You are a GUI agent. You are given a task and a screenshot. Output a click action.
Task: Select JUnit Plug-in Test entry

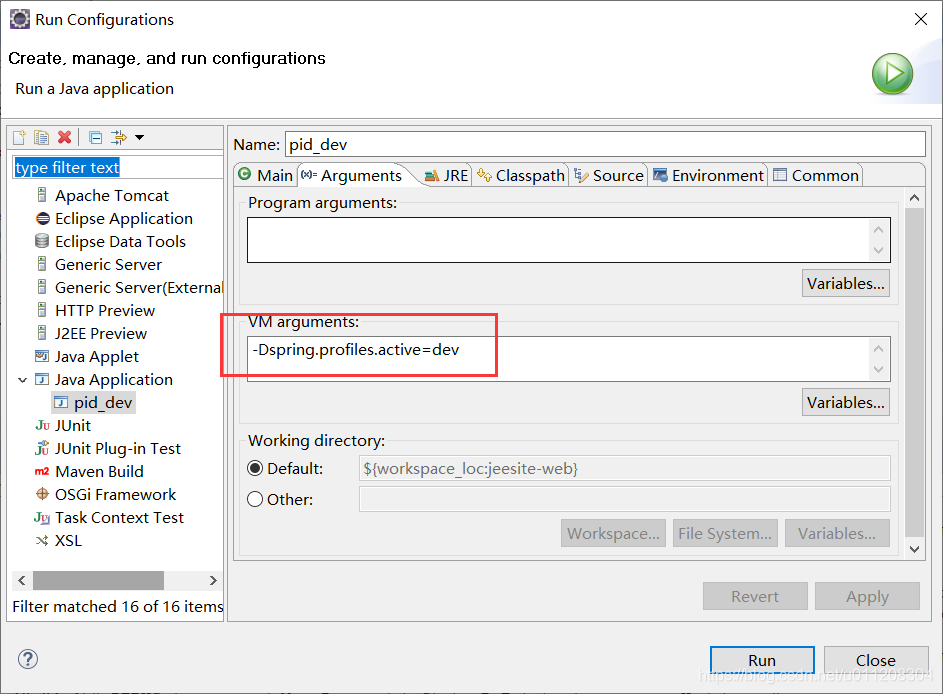[118, 449]
